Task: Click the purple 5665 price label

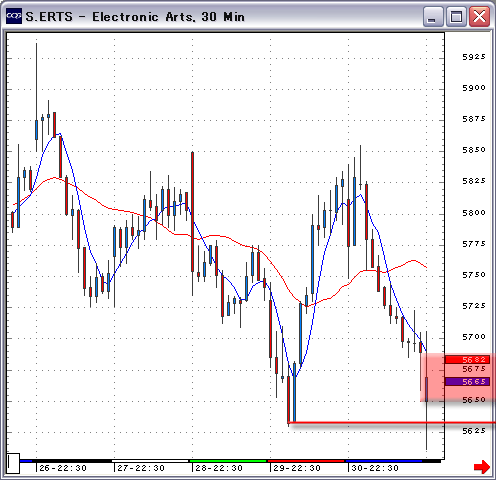Action: pos(467,382)
